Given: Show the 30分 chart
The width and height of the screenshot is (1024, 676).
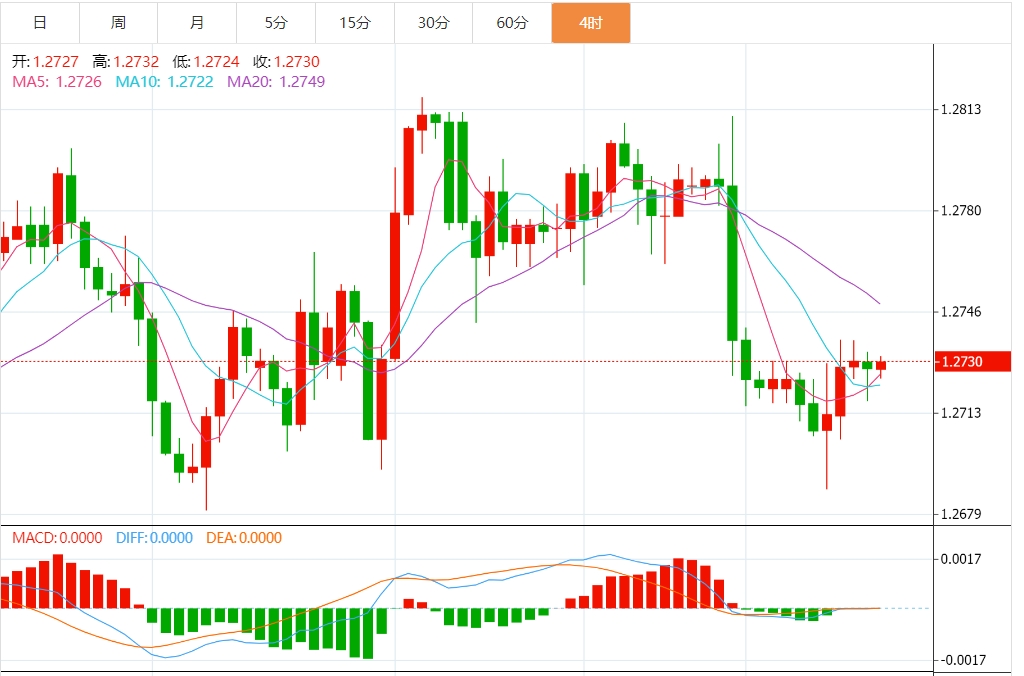Looking at the screenshot, I should pos(433,23).
